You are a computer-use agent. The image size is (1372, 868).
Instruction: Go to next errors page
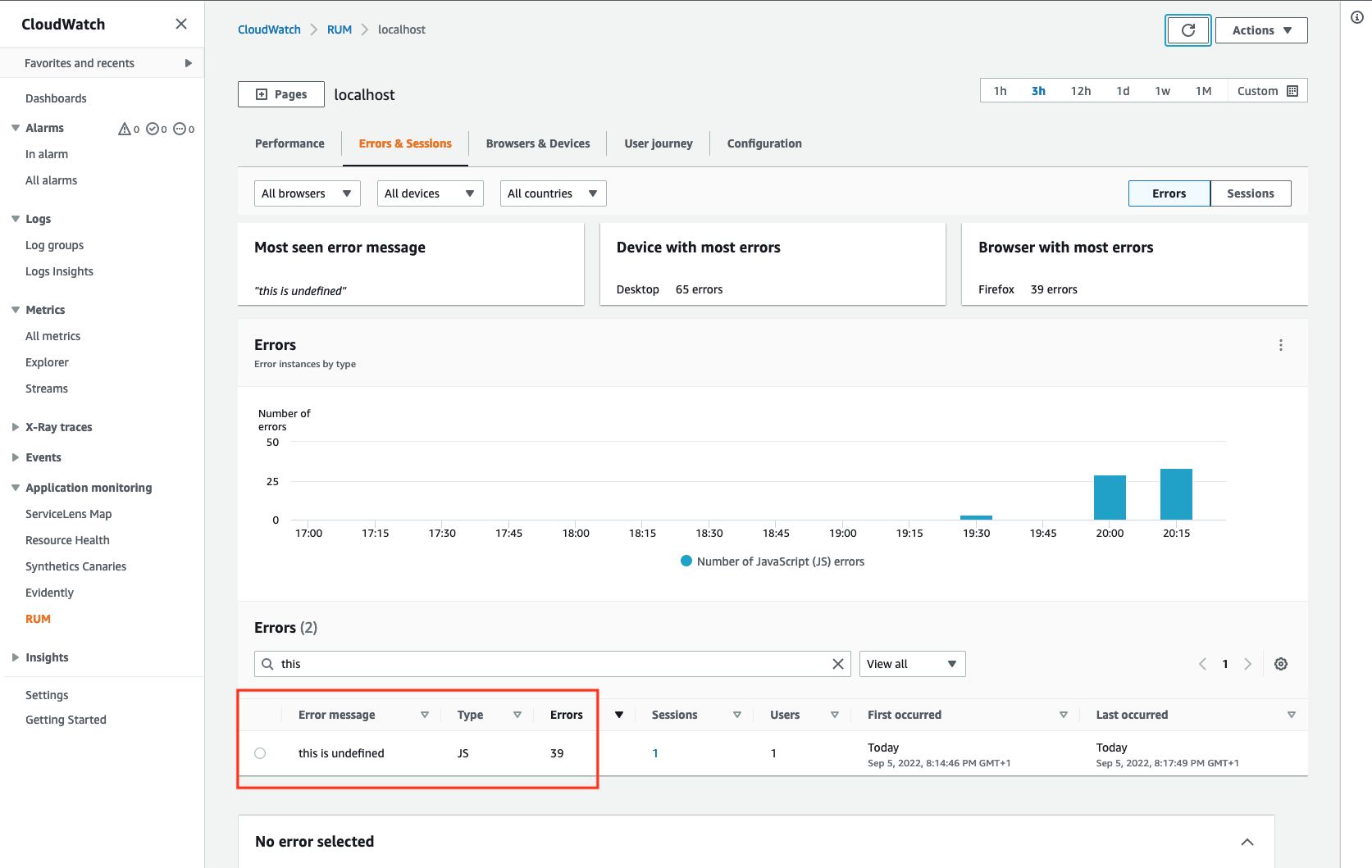coord(1247,664)
